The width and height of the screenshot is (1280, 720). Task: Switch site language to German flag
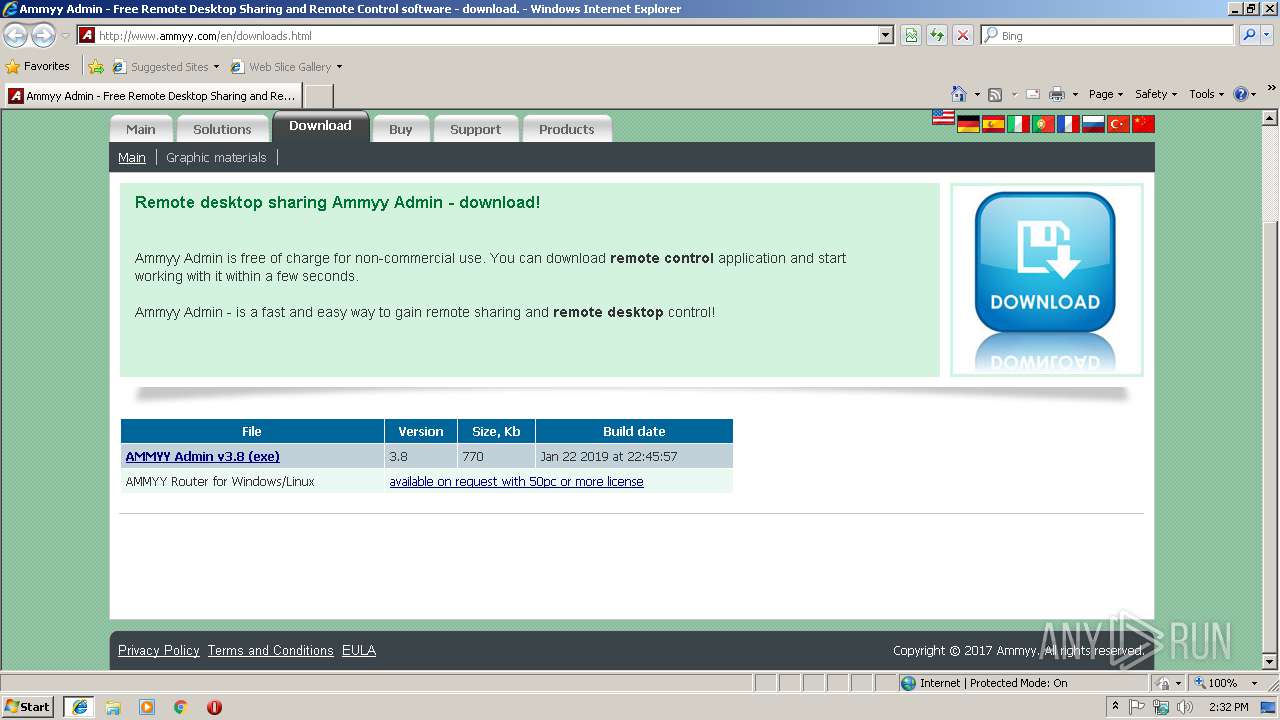point(968,124)
